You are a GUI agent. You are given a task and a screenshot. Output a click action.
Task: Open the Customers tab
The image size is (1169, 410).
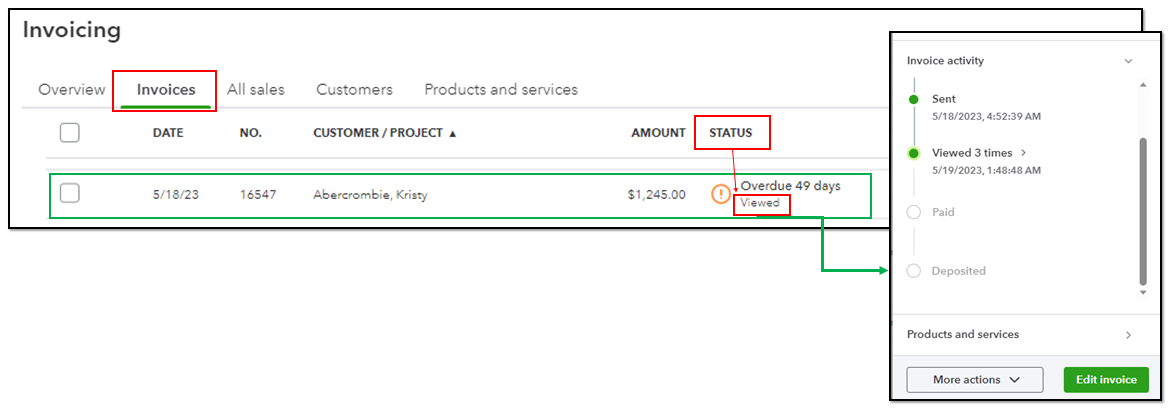click(354, 89)
